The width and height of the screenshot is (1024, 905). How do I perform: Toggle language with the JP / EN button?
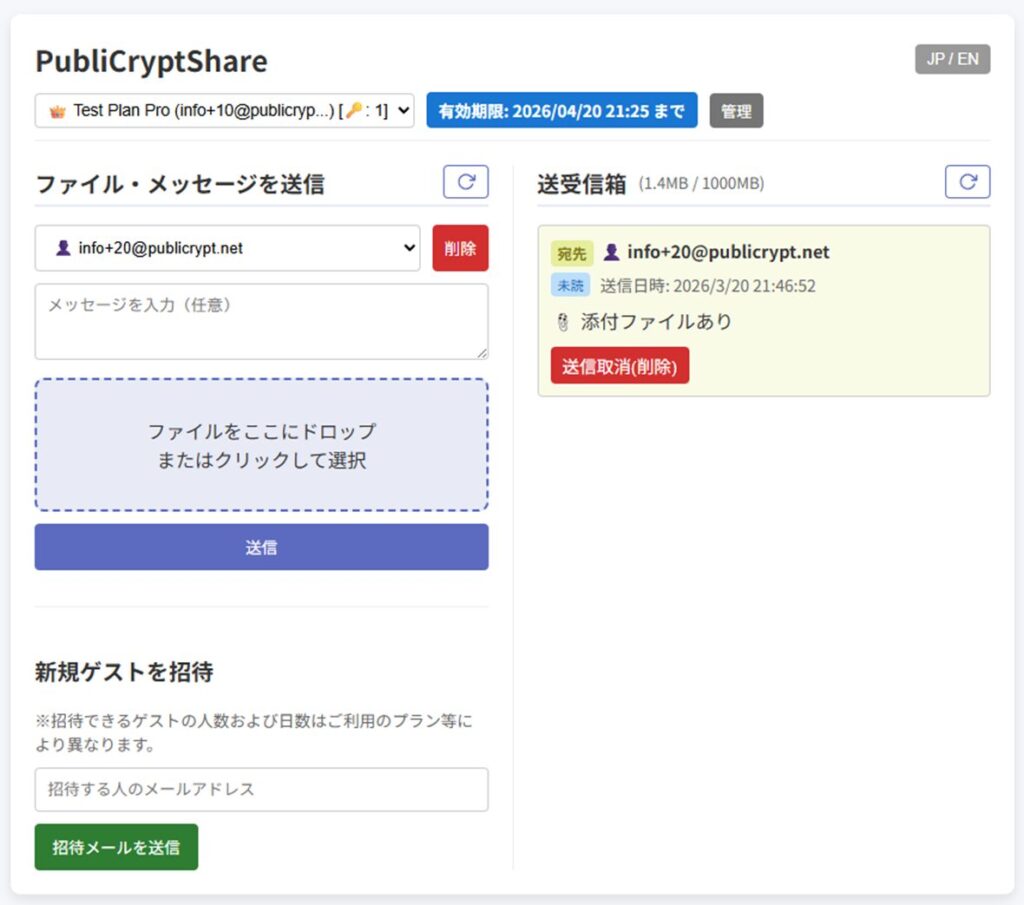pos(952,59)
